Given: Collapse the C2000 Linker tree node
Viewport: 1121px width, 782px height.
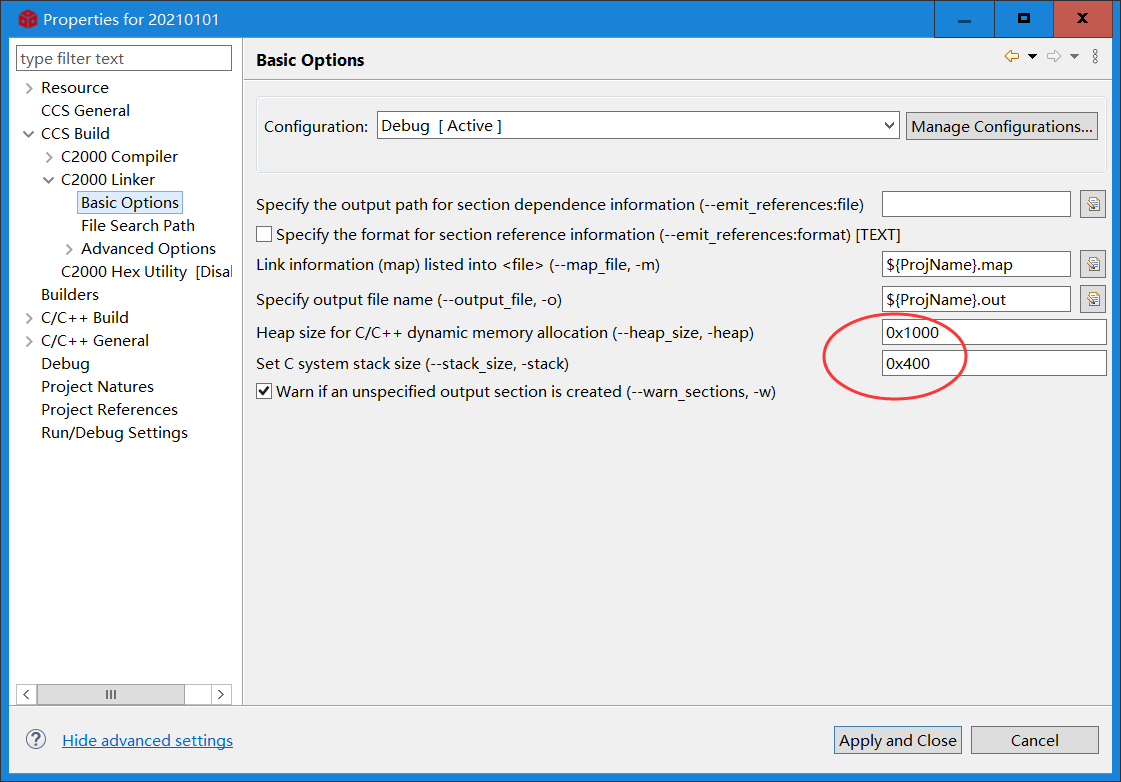Looking at the screenshot, I should click(49, 180).
